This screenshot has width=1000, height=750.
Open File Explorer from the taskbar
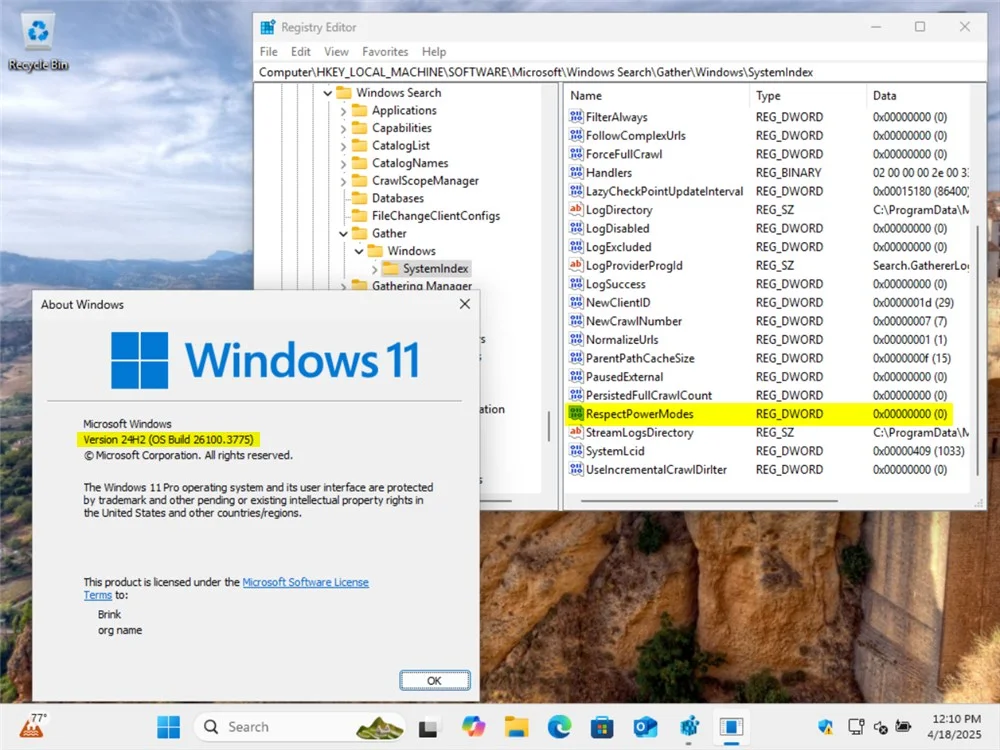pos(517,727)
